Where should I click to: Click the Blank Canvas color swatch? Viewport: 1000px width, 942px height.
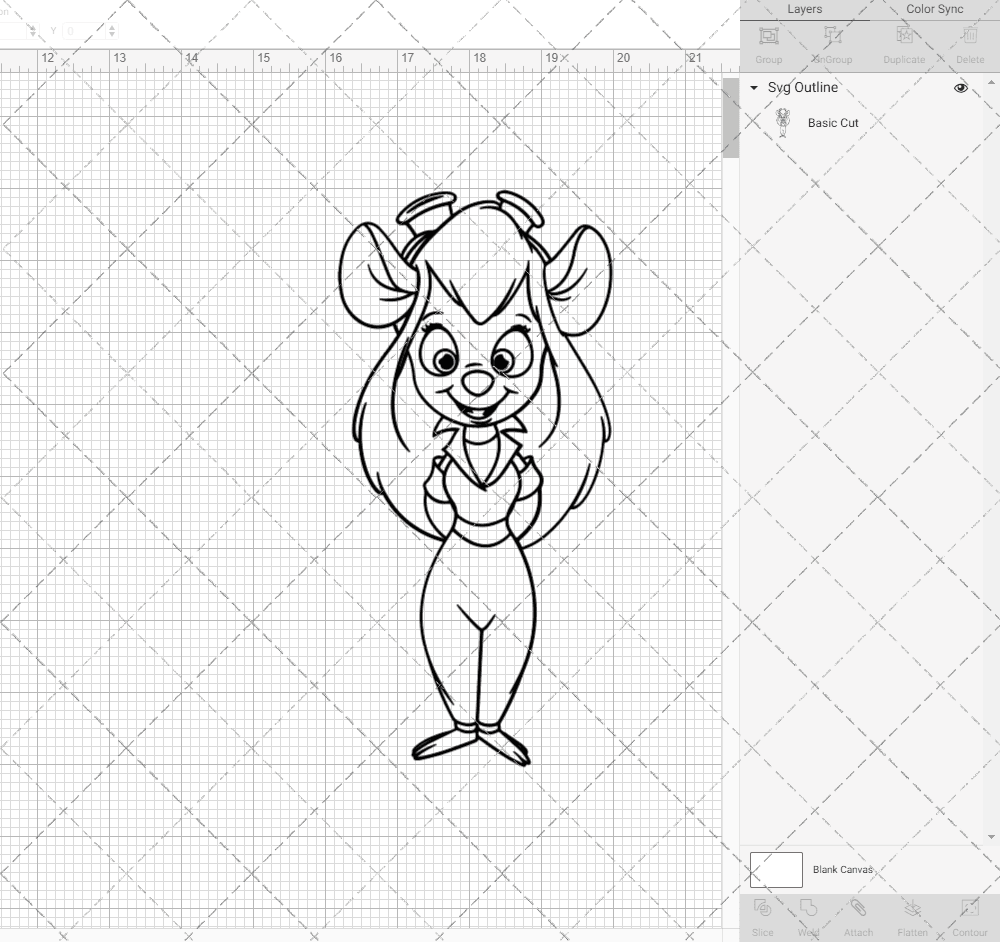[776, 870]
